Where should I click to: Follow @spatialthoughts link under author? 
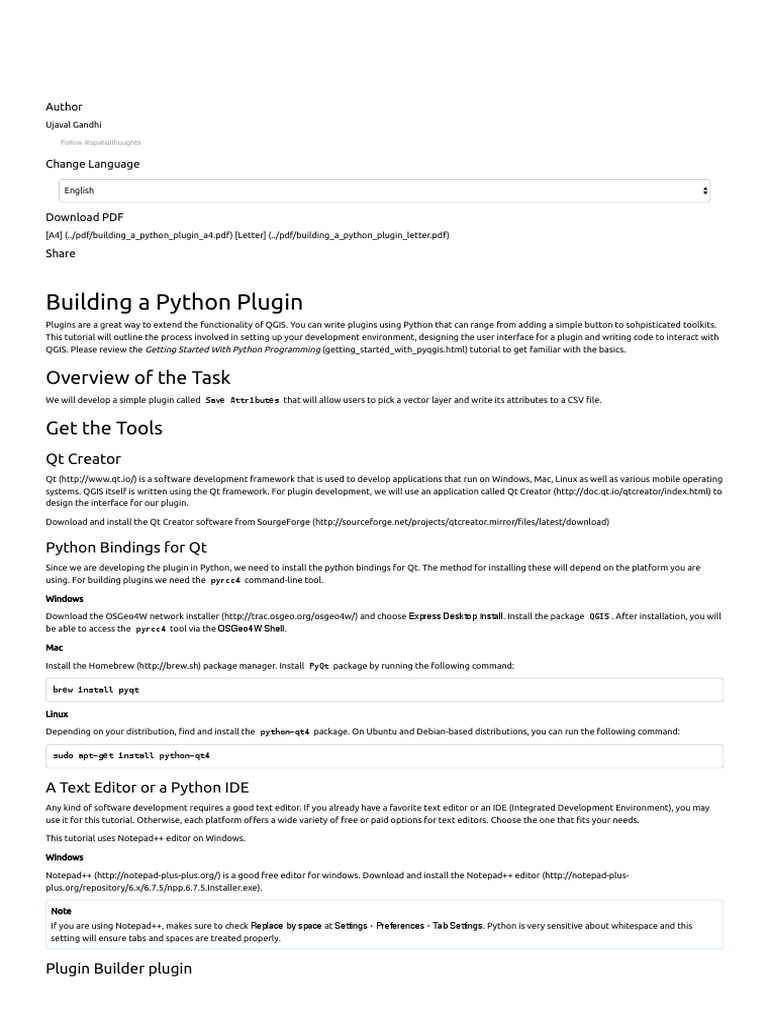(100, 143)
